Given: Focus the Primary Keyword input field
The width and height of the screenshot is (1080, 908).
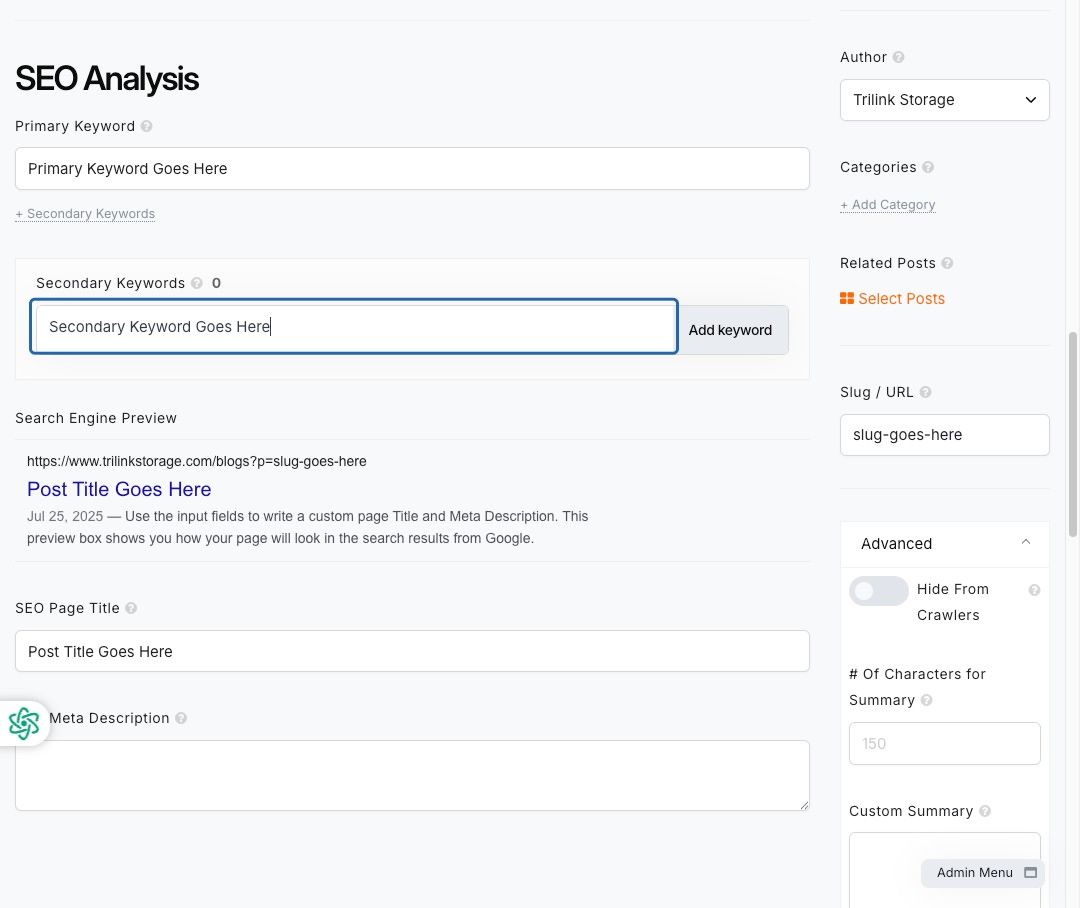Looking at the screenshot, I should coord(412,169).
